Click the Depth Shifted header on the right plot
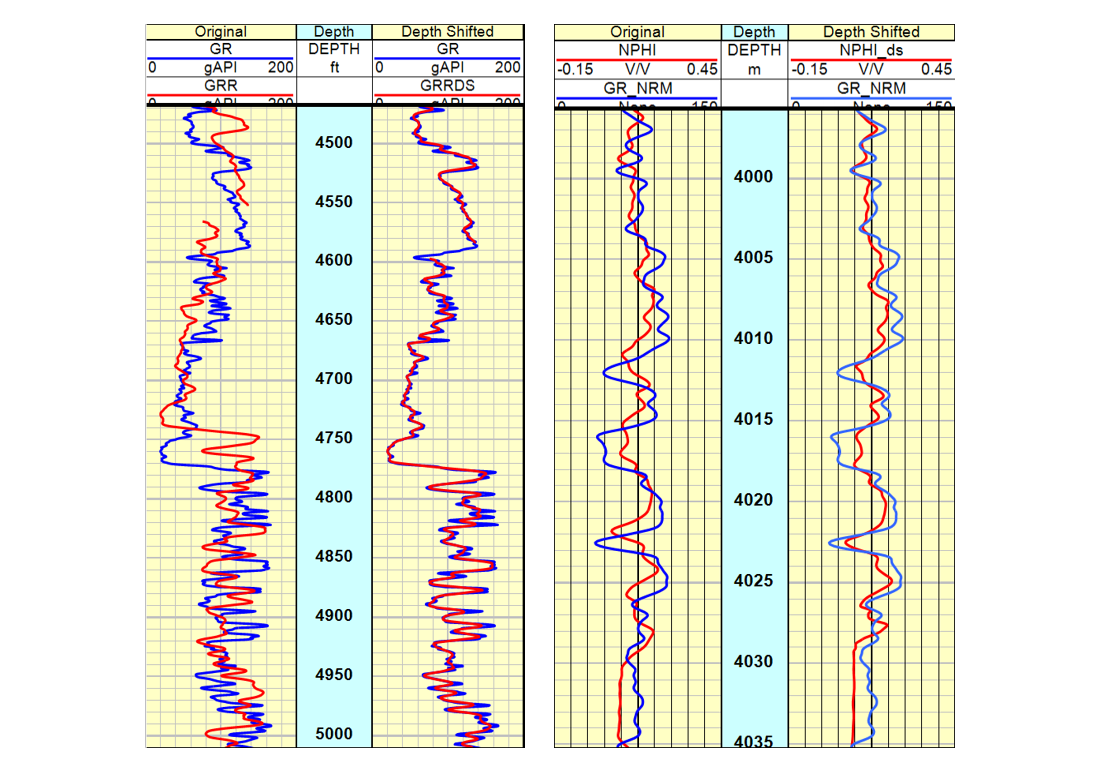1100x772 pixels. [871, 31]
